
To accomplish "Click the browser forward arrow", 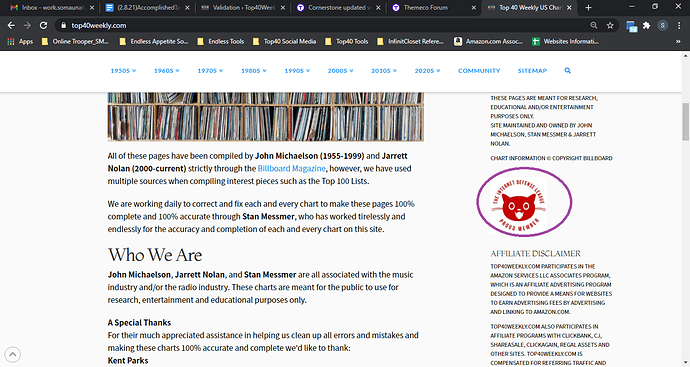I will [27, 26].
